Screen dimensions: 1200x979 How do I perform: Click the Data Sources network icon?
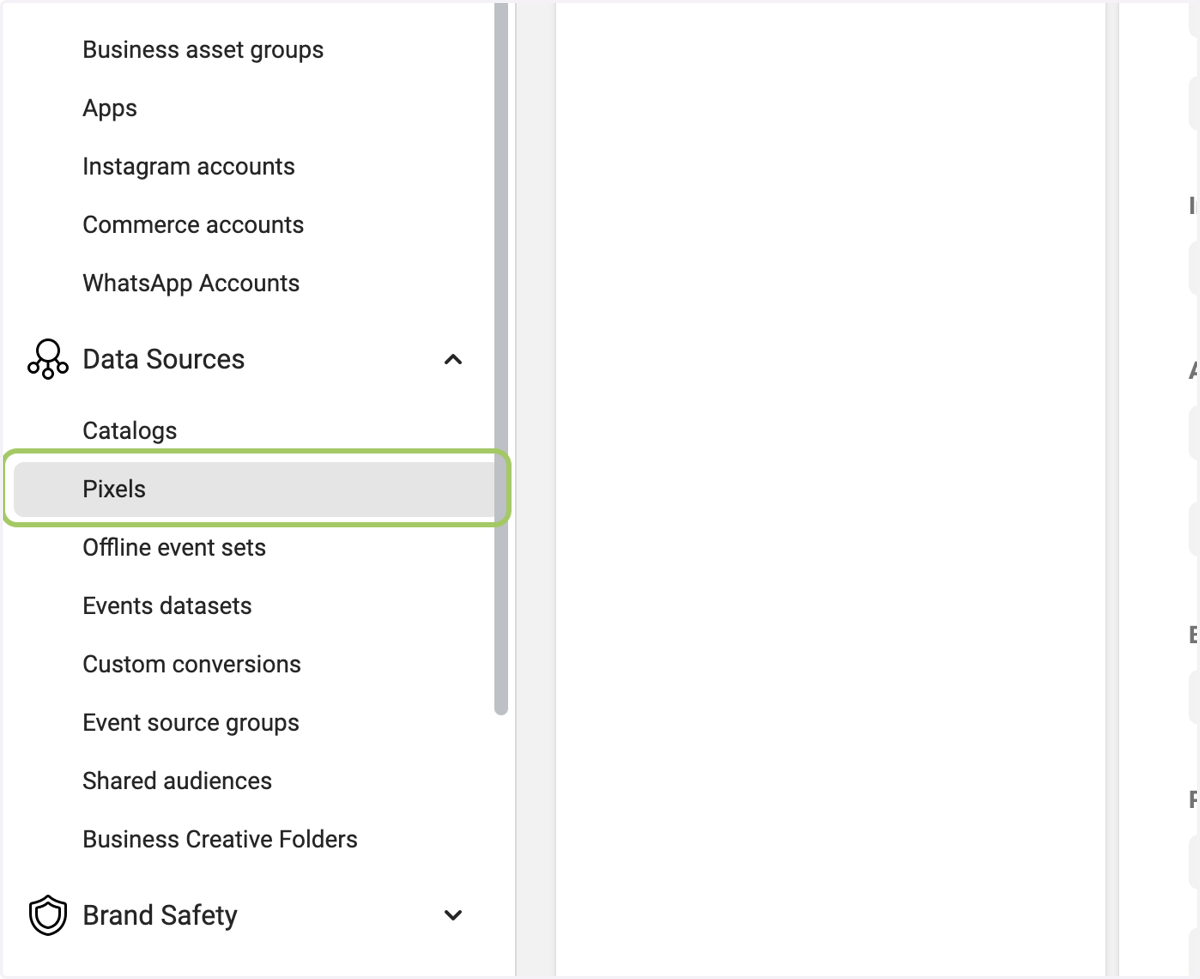(48, 359)
